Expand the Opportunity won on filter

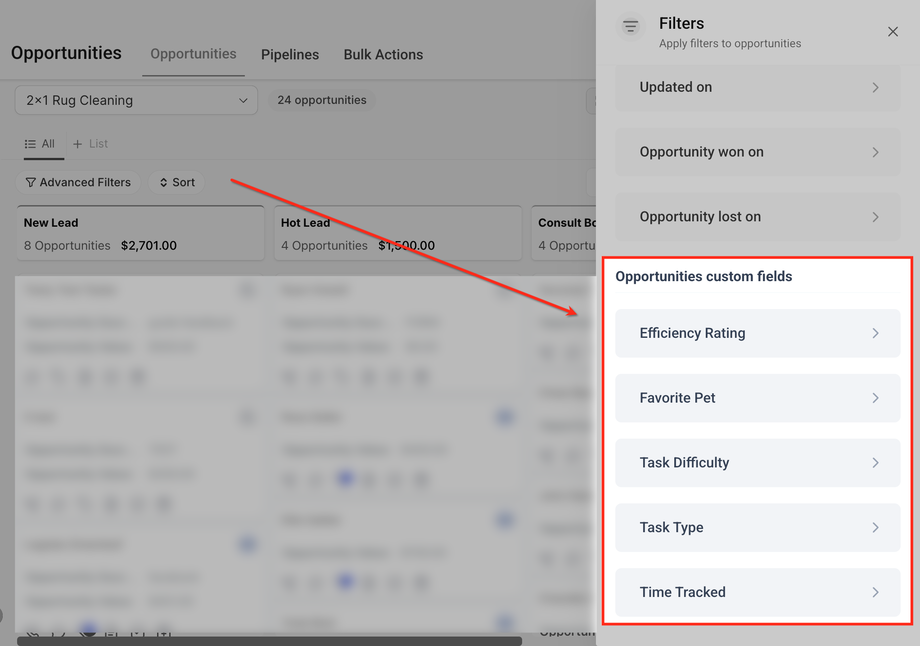tap(757, 152)
